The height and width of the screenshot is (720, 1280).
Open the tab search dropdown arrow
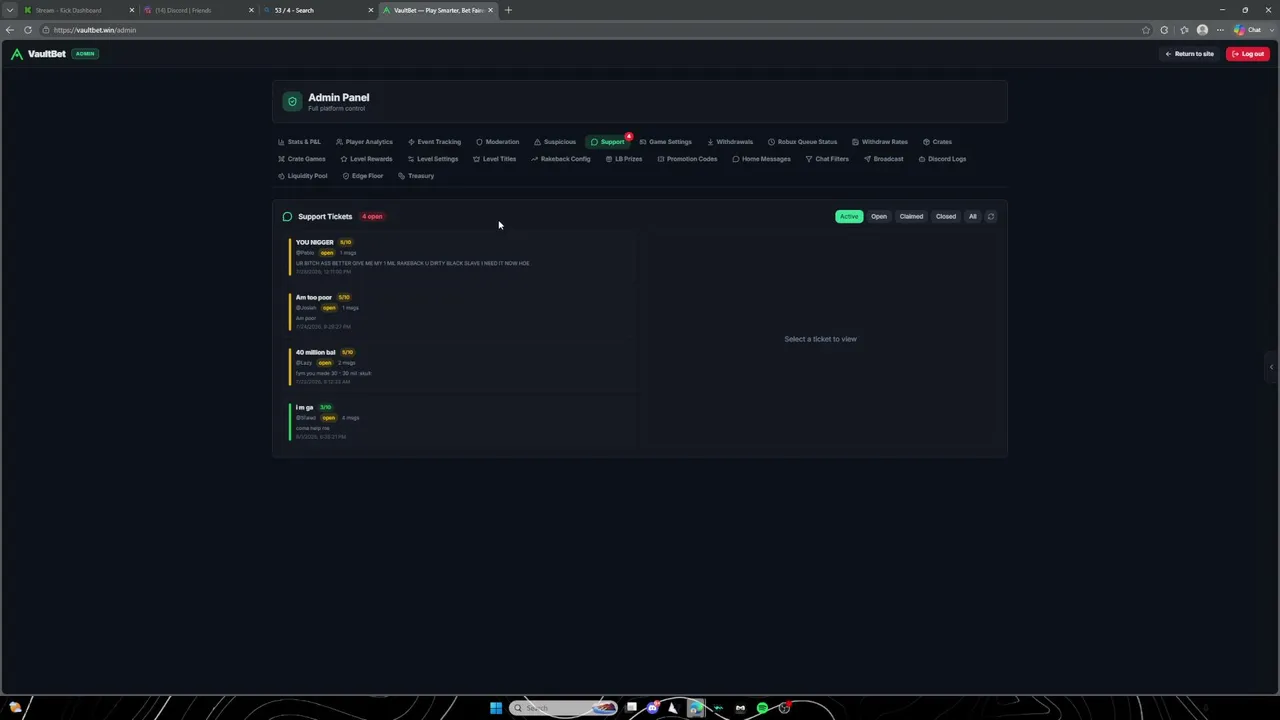(9, 10)
